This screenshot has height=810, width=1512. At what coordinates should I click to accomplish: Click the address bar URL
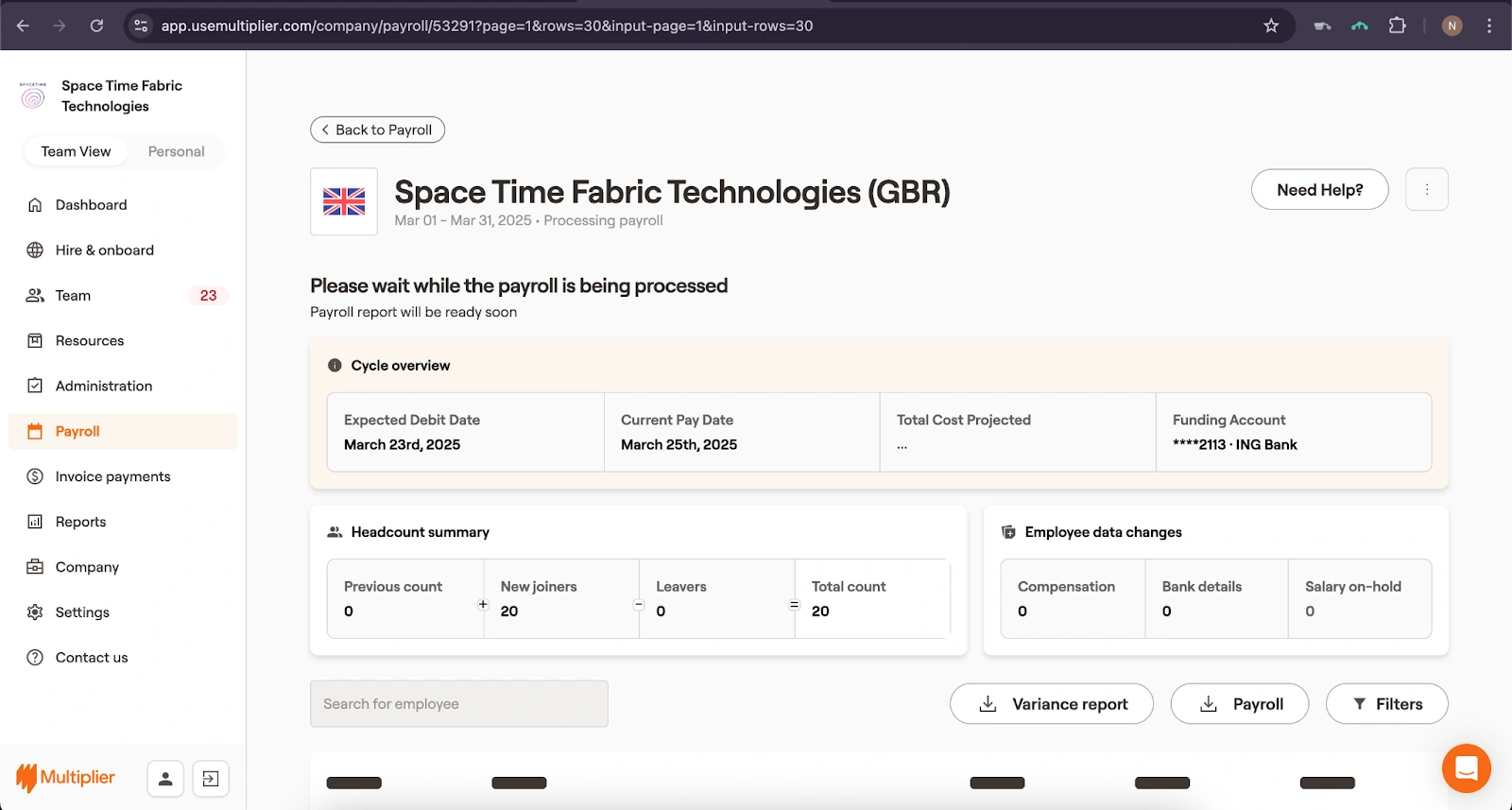pyautogui.click(x=487, y=26)
